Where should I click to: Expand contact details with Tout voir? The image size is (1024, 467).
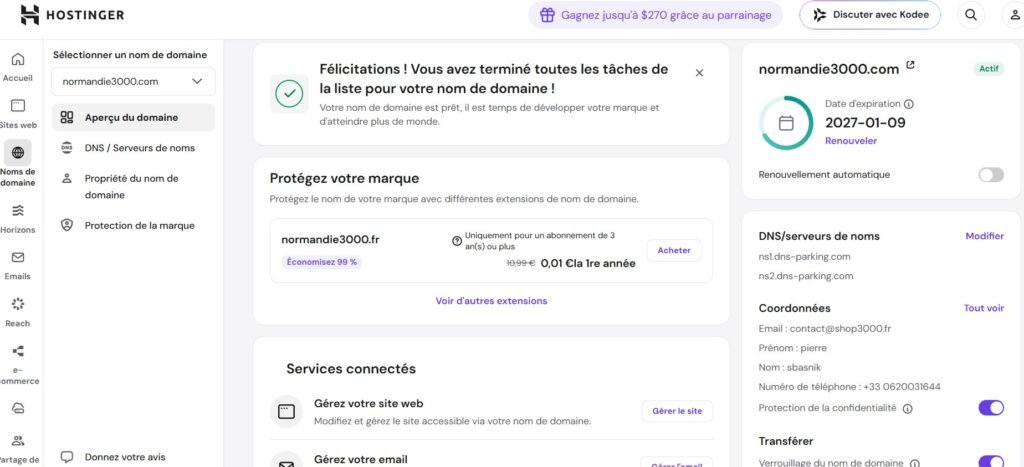[x=984, y=308]
